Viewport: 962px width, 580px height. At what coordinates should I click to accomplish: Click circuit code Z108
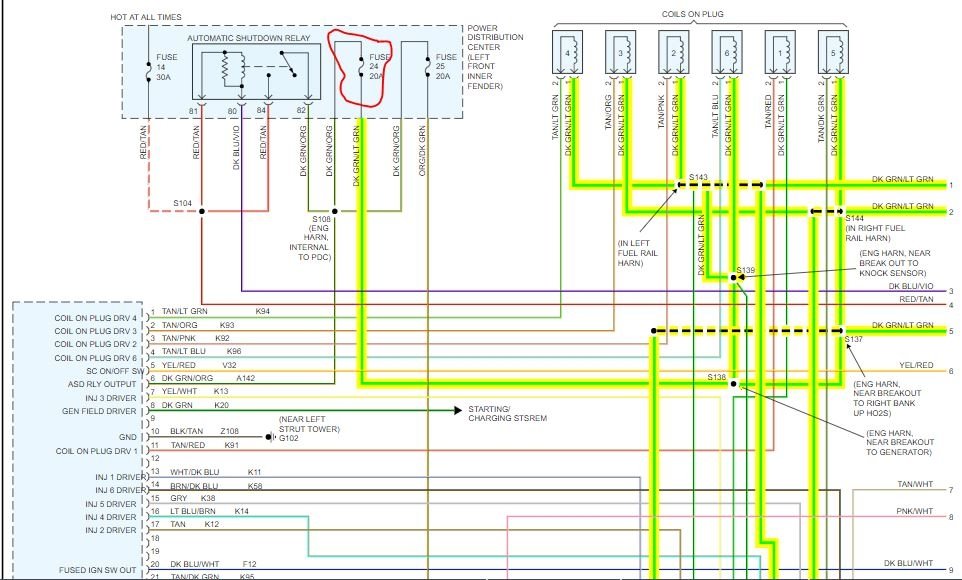click(x=229, y=431)
